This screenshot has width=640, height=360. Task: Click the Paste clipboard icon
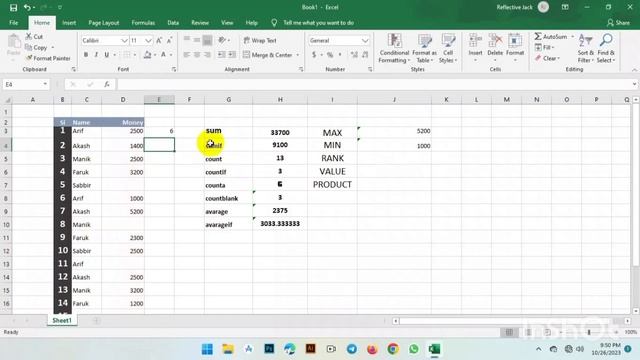(x=13, y=42)
